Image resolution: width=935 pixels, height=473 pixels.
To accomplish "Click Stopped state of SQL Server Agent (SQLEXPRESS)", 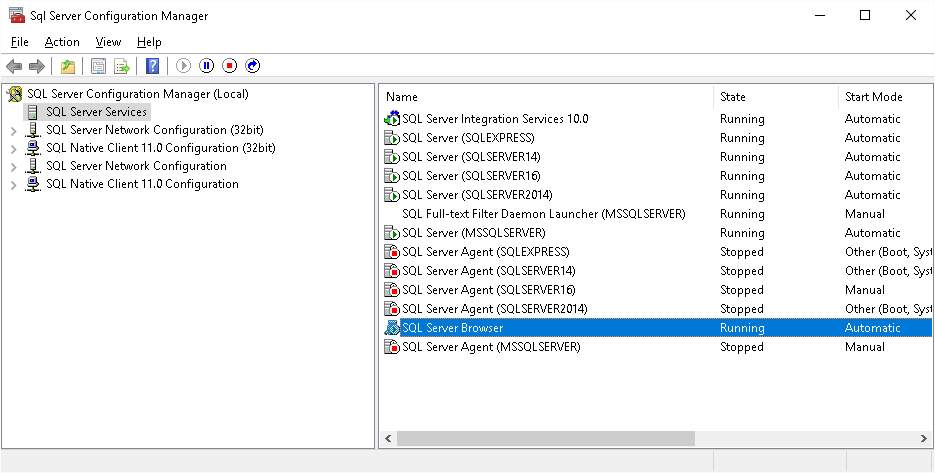I will pos(742,252).
